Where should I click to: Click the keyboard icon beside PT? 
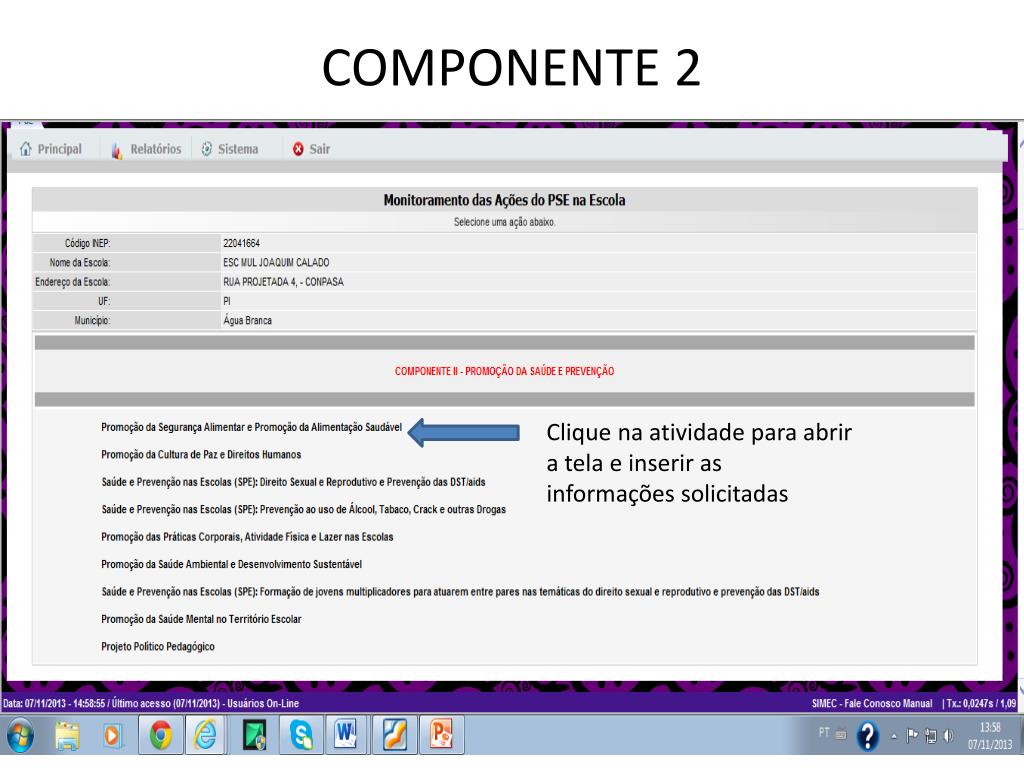pos(841,734)
